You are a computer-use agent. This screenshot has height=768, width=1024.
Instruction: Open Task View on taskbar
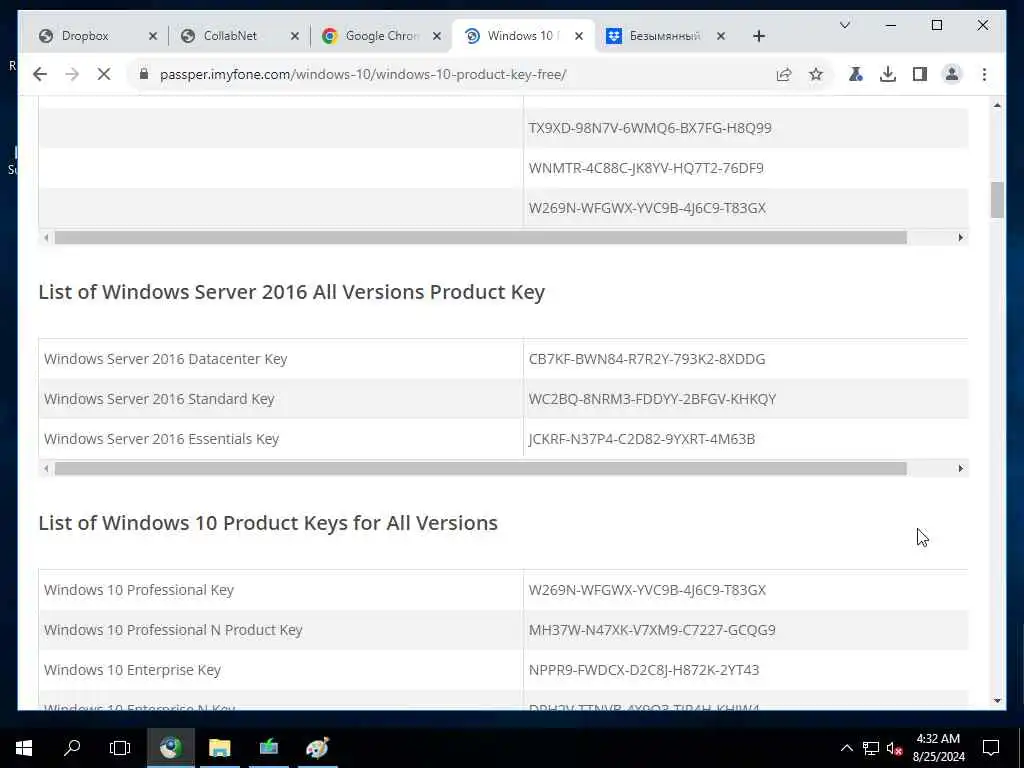(120, 748)
